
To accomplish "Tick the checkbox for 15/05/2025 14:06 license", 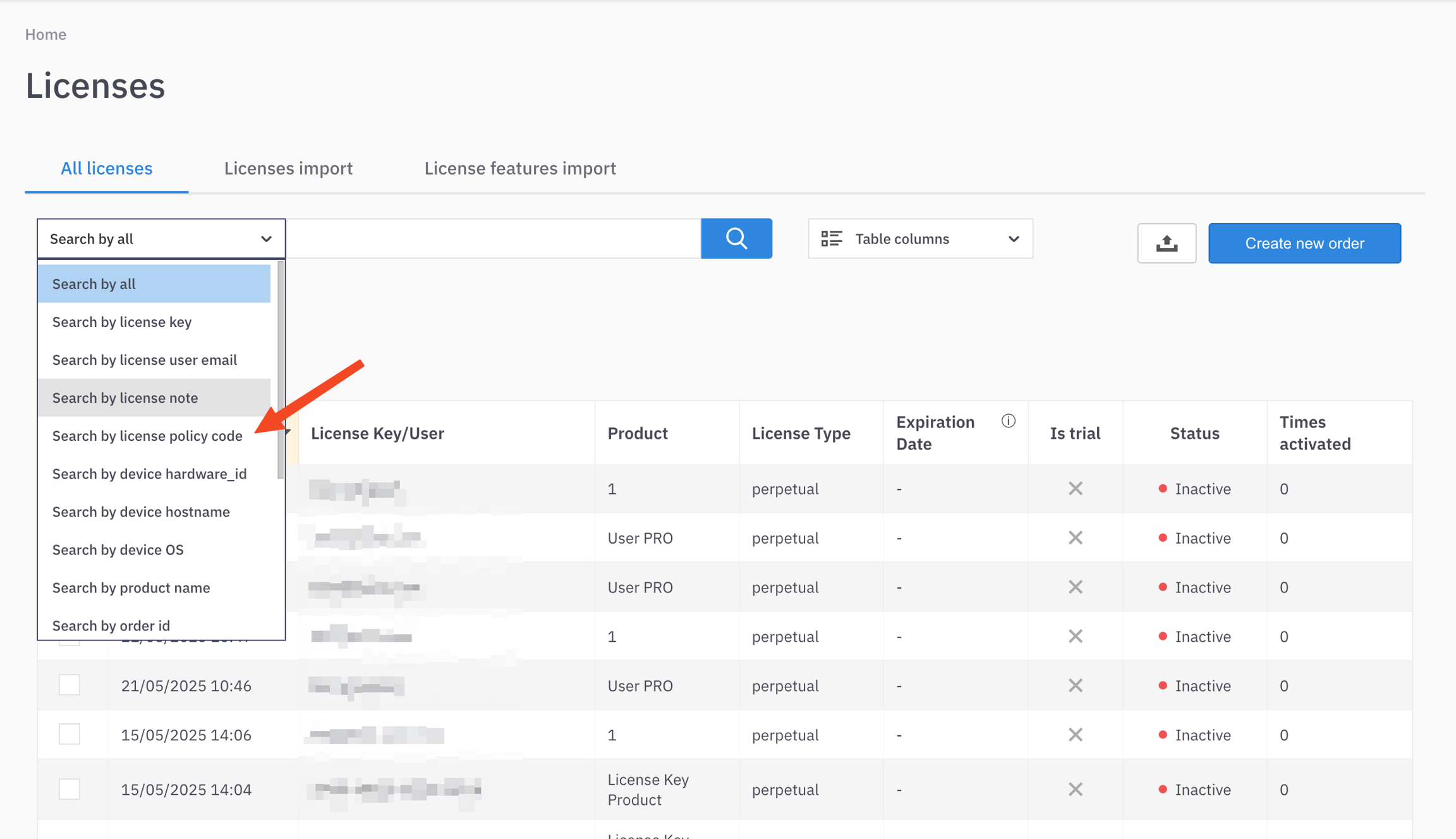I will click(70, 735).
